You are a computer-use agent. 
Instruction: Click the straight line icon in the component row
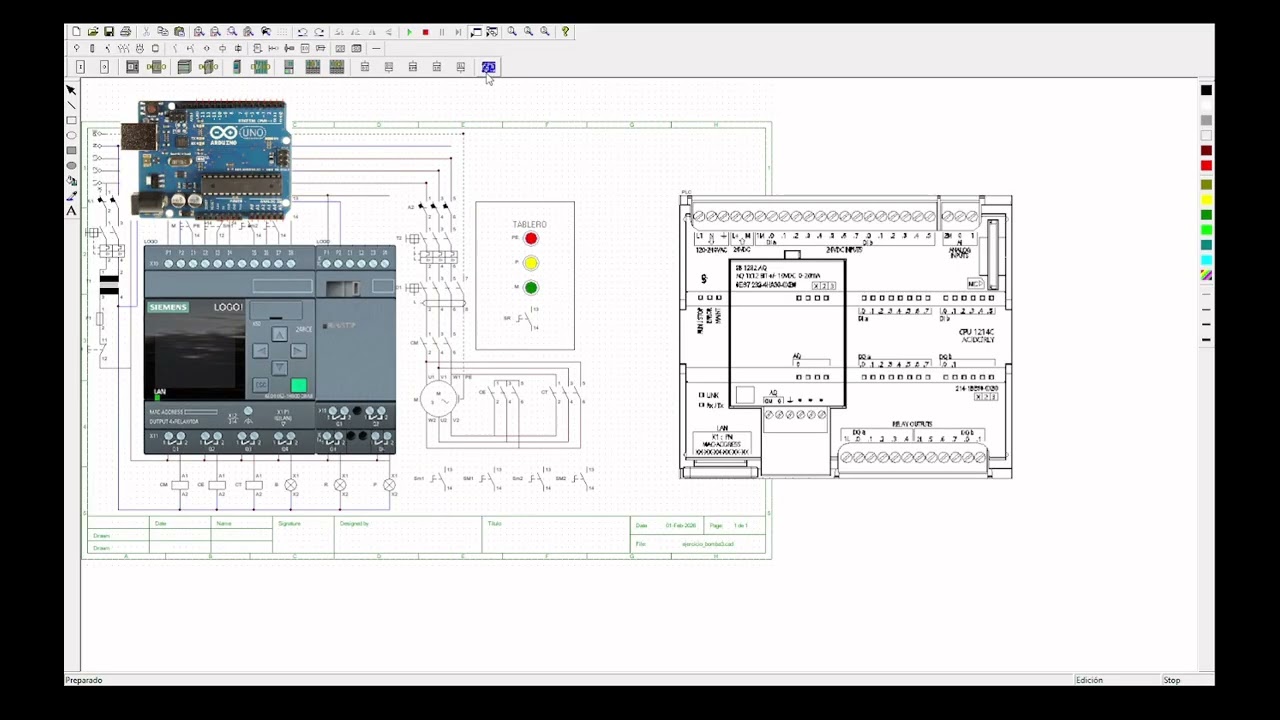click(x=376, y=48)
